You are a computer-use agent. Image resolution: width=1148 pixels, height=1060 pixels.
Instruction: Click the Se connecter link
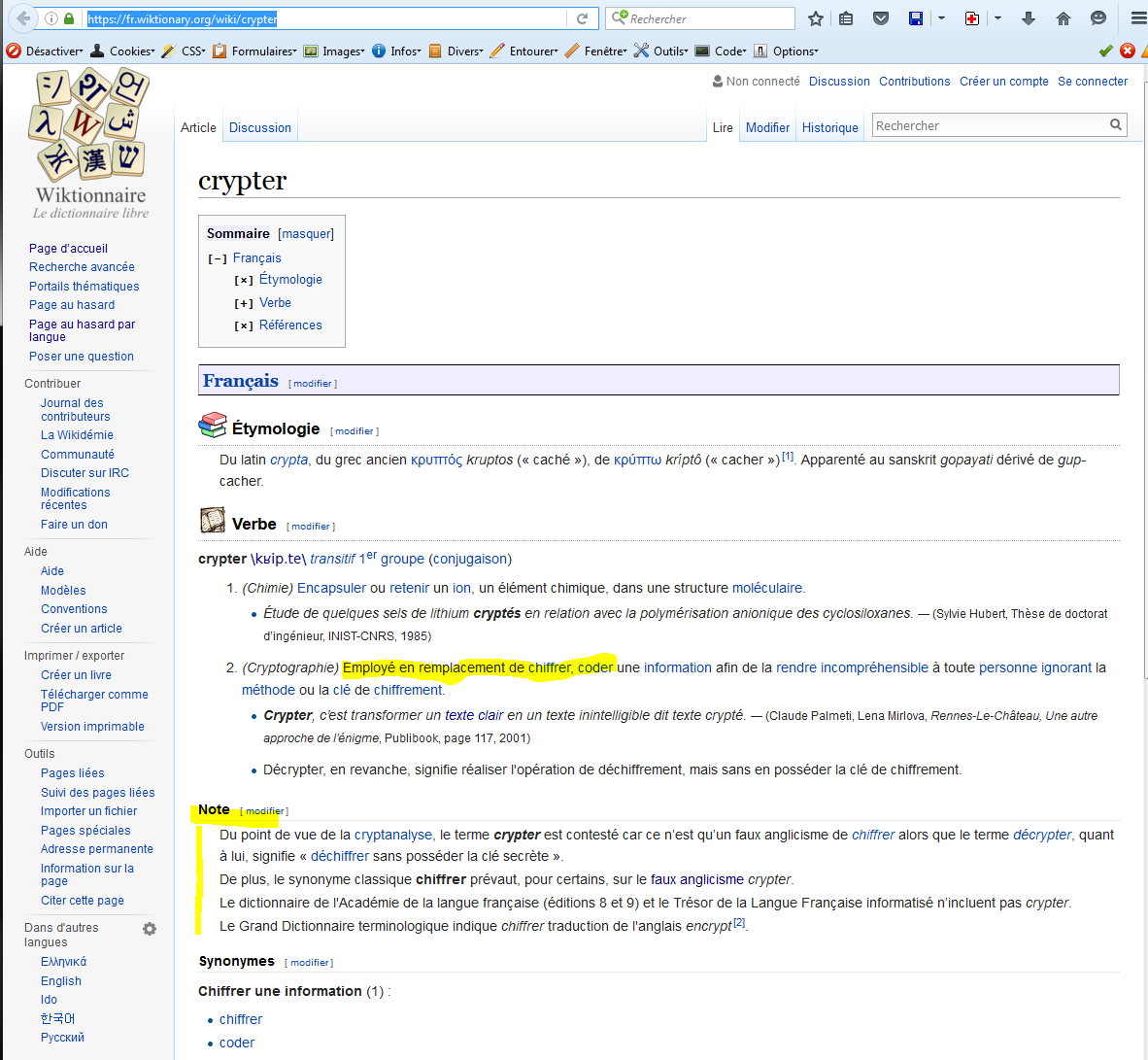click(x=1093, y=82)
